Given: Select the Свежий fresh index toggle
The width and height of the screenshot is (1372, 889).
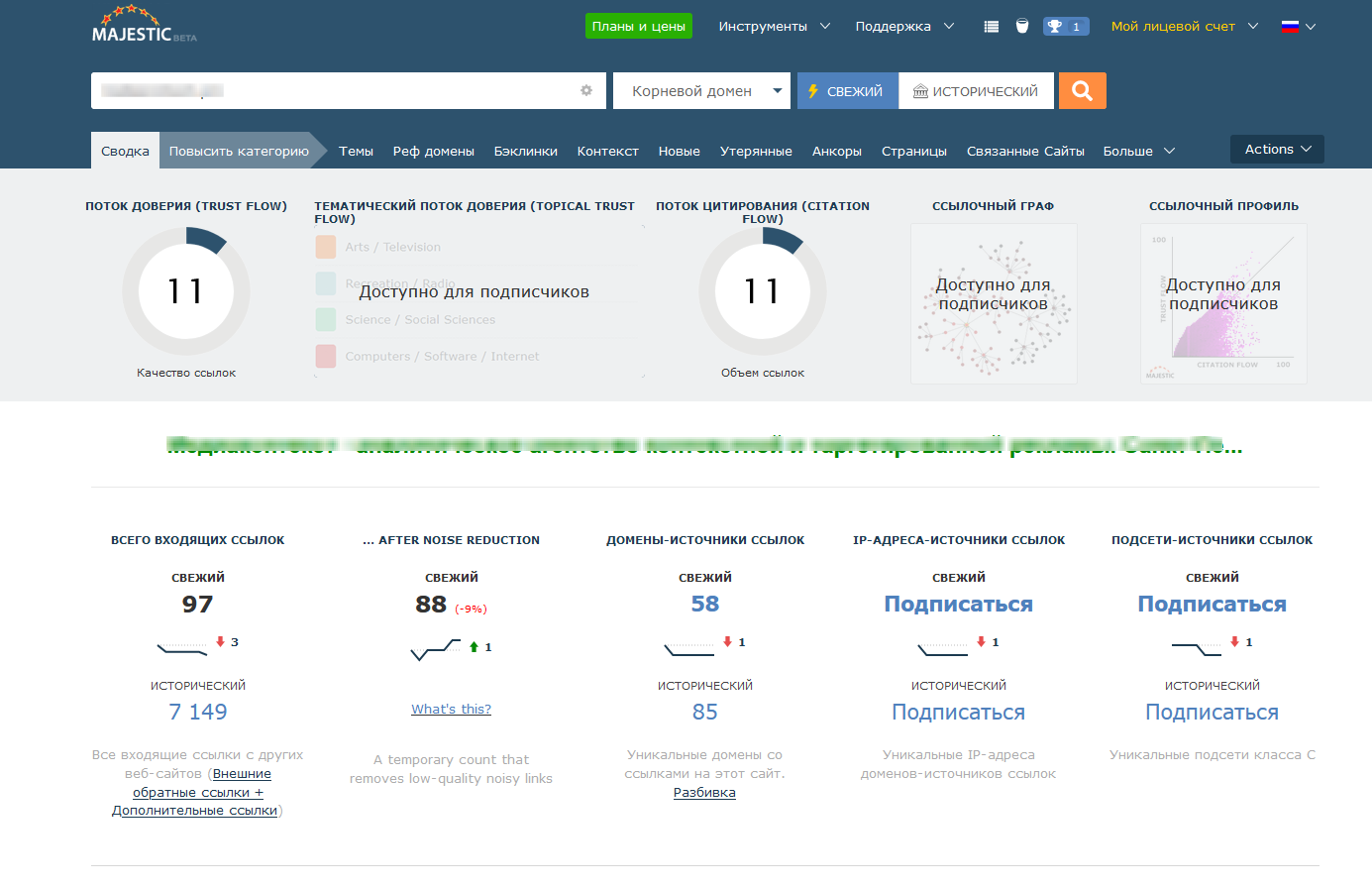Looking at the screenshot, I should 848,90.
